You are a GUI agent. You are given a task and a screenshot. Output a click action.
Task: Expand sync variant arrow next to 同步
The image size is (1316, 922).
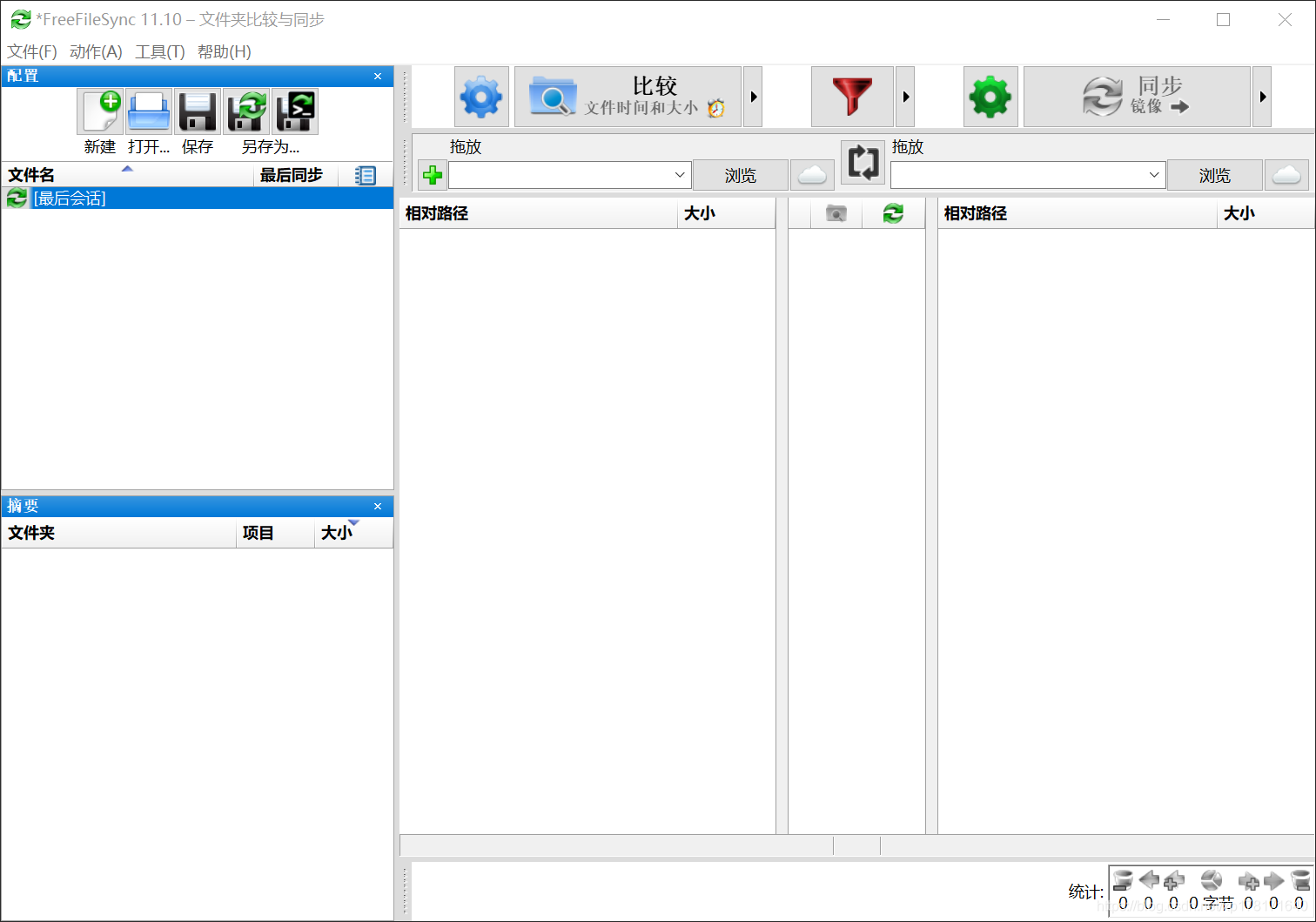tap(1262, 97)
